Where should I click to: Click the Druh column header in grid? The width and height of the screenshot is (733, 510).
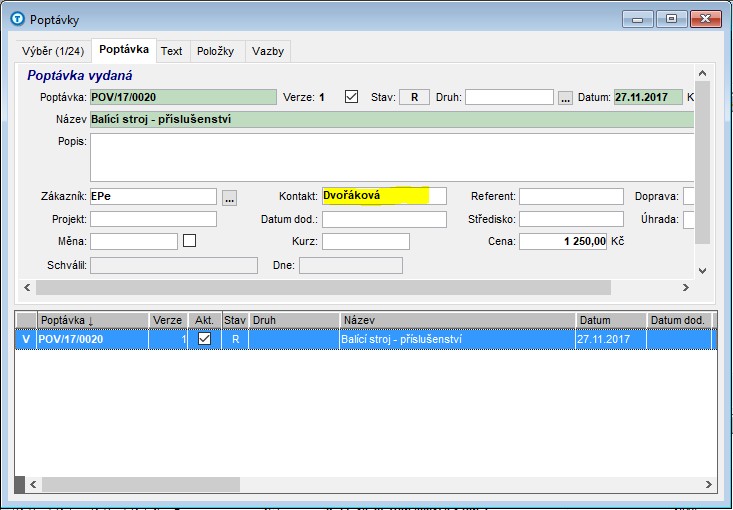pos(294,320)
